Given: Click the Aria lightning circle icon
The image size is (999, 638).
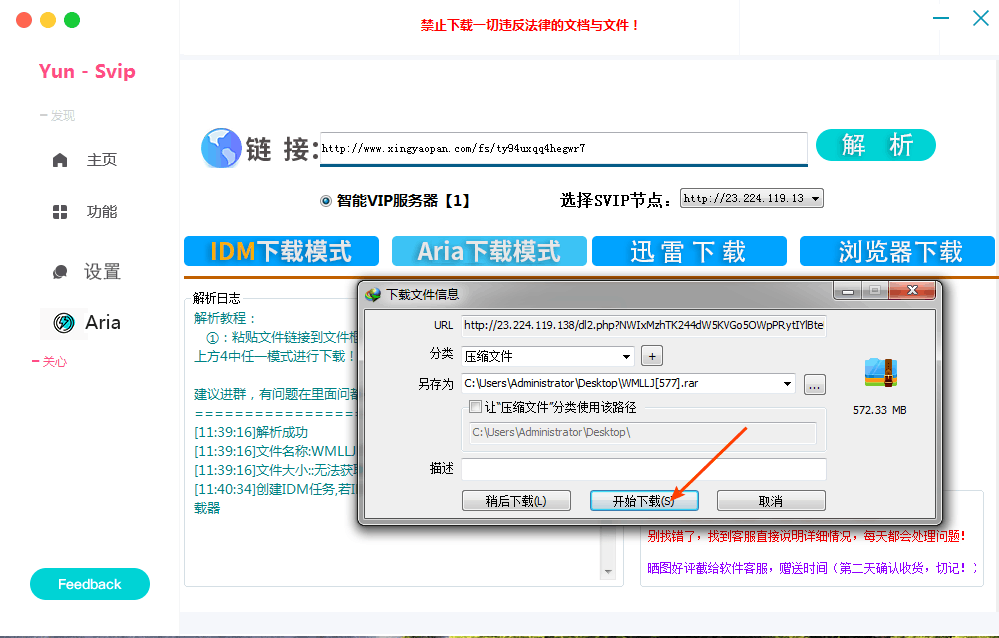Looking at the screenshot, I should pyautogui.click(x=64, y=323).
